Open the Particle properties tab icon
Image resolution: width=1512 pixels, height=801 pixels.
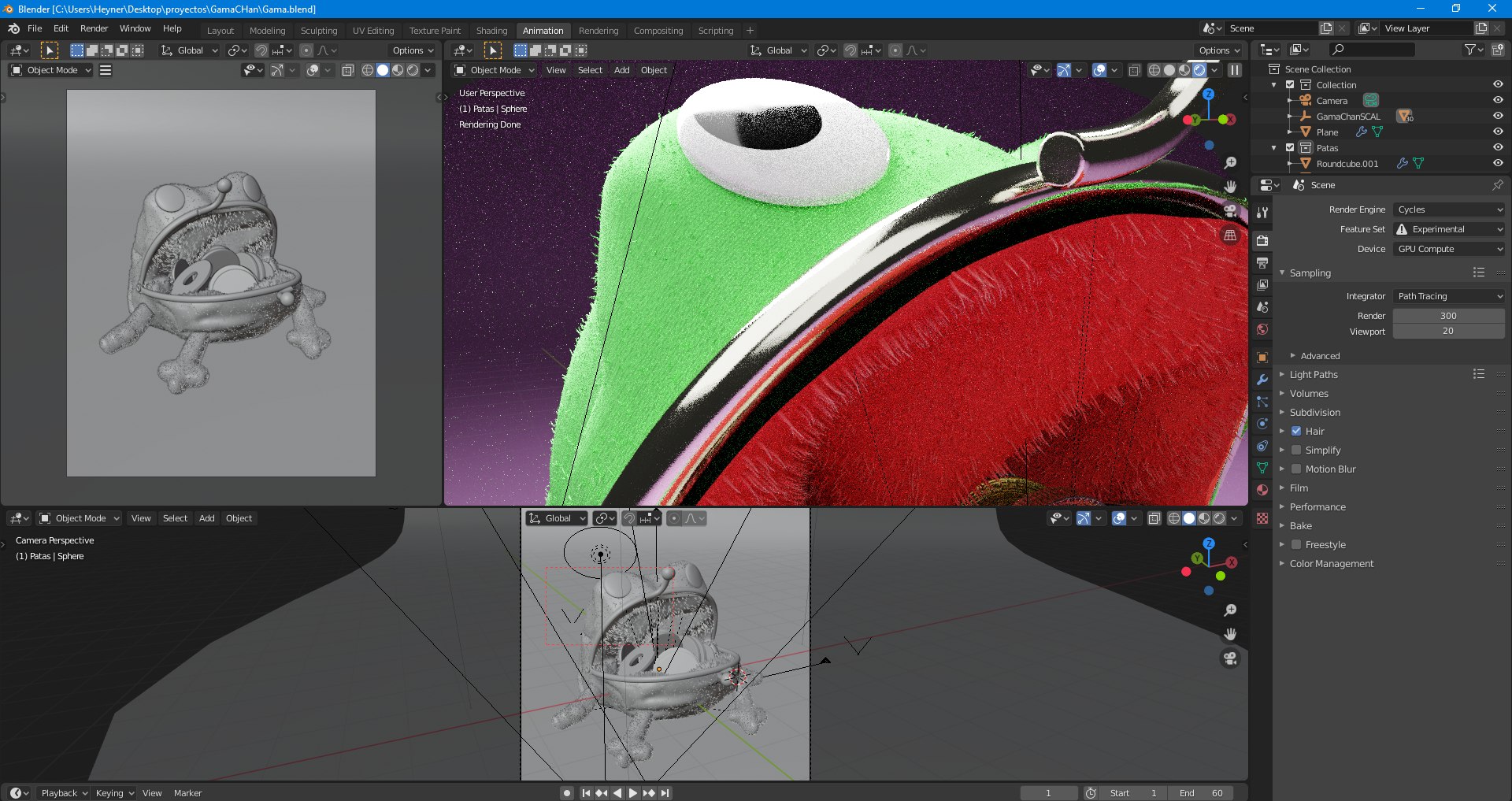[x=1262, y=402]
